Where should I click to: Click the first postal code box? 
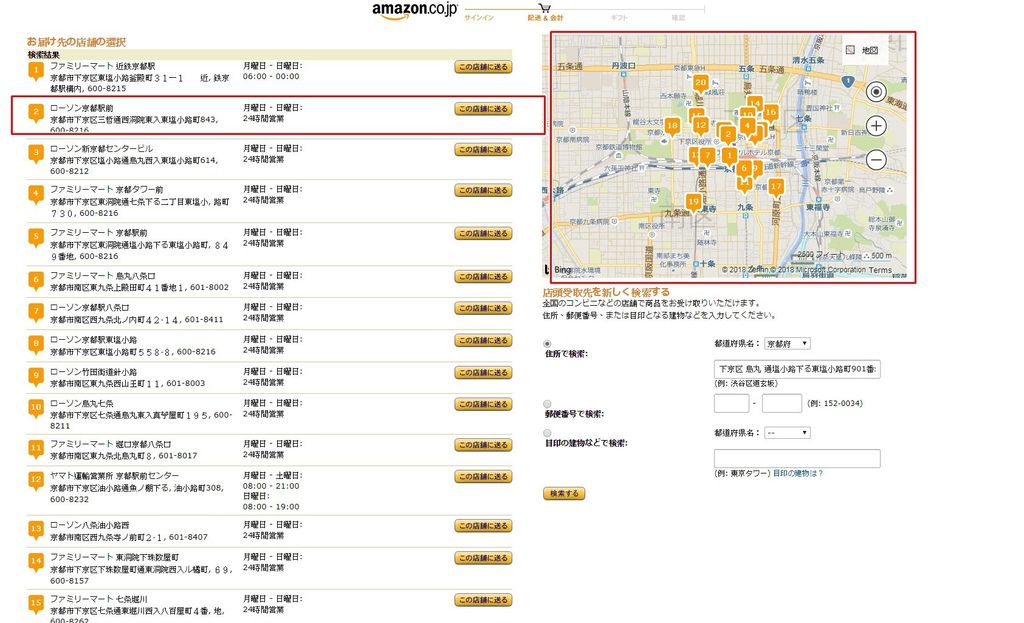pos(731,403)
